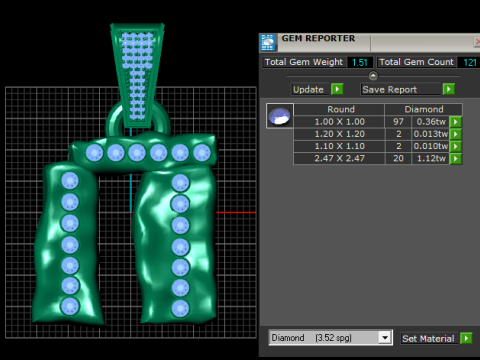
Task: Click the count cell showing 20
Action: pos(398,159)
